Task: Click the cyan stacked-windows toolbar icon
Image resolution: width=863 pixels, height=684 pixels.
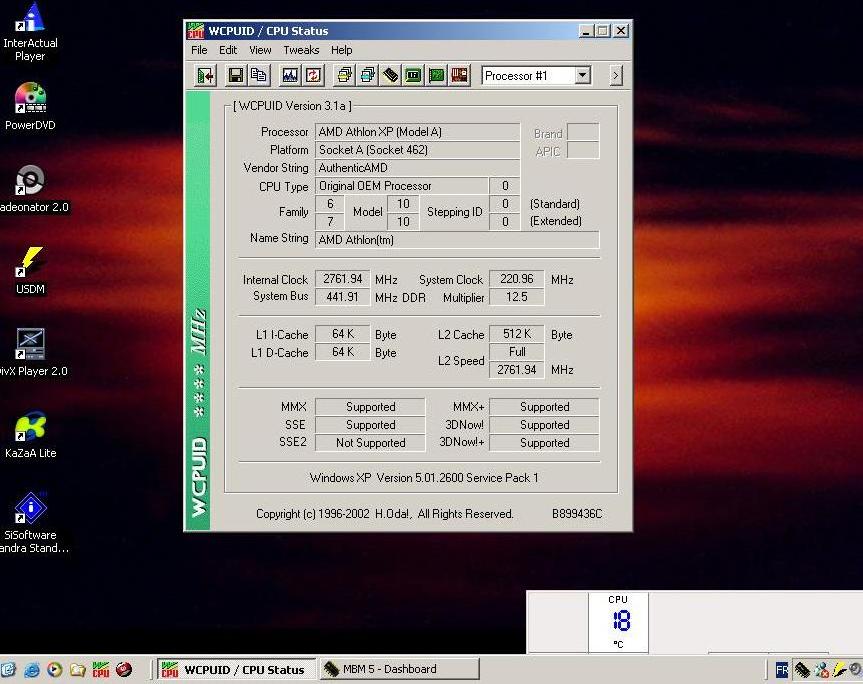Action: coord(368,75)
